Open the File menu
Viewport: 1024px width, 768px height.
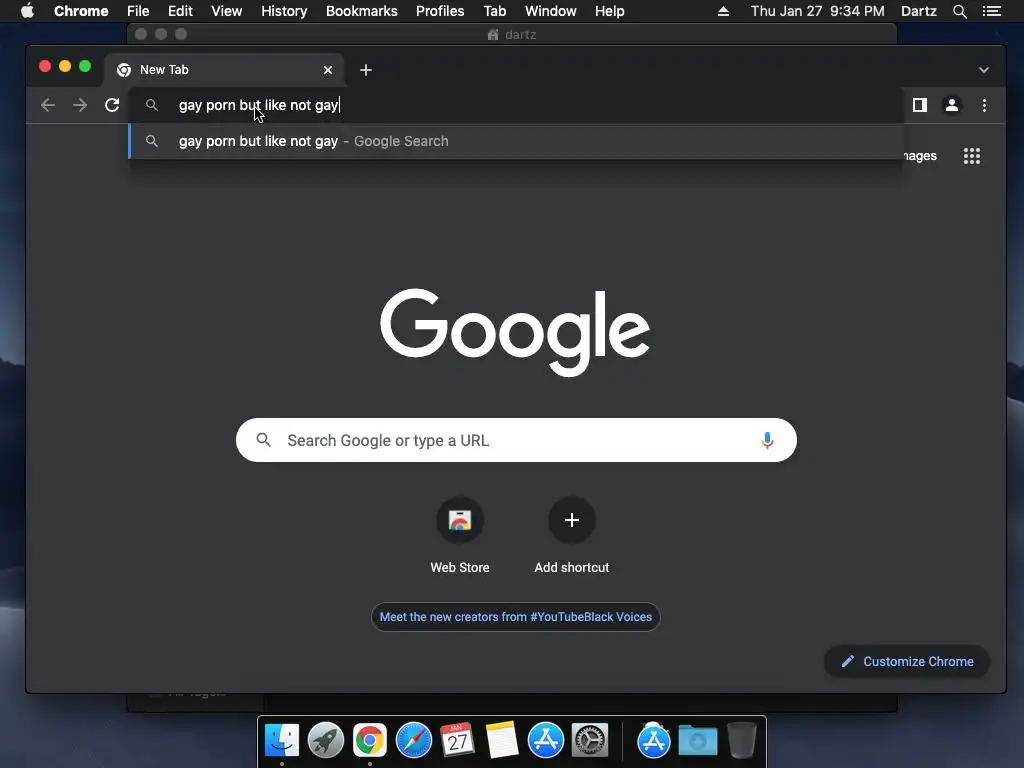(x=138, y=11)
